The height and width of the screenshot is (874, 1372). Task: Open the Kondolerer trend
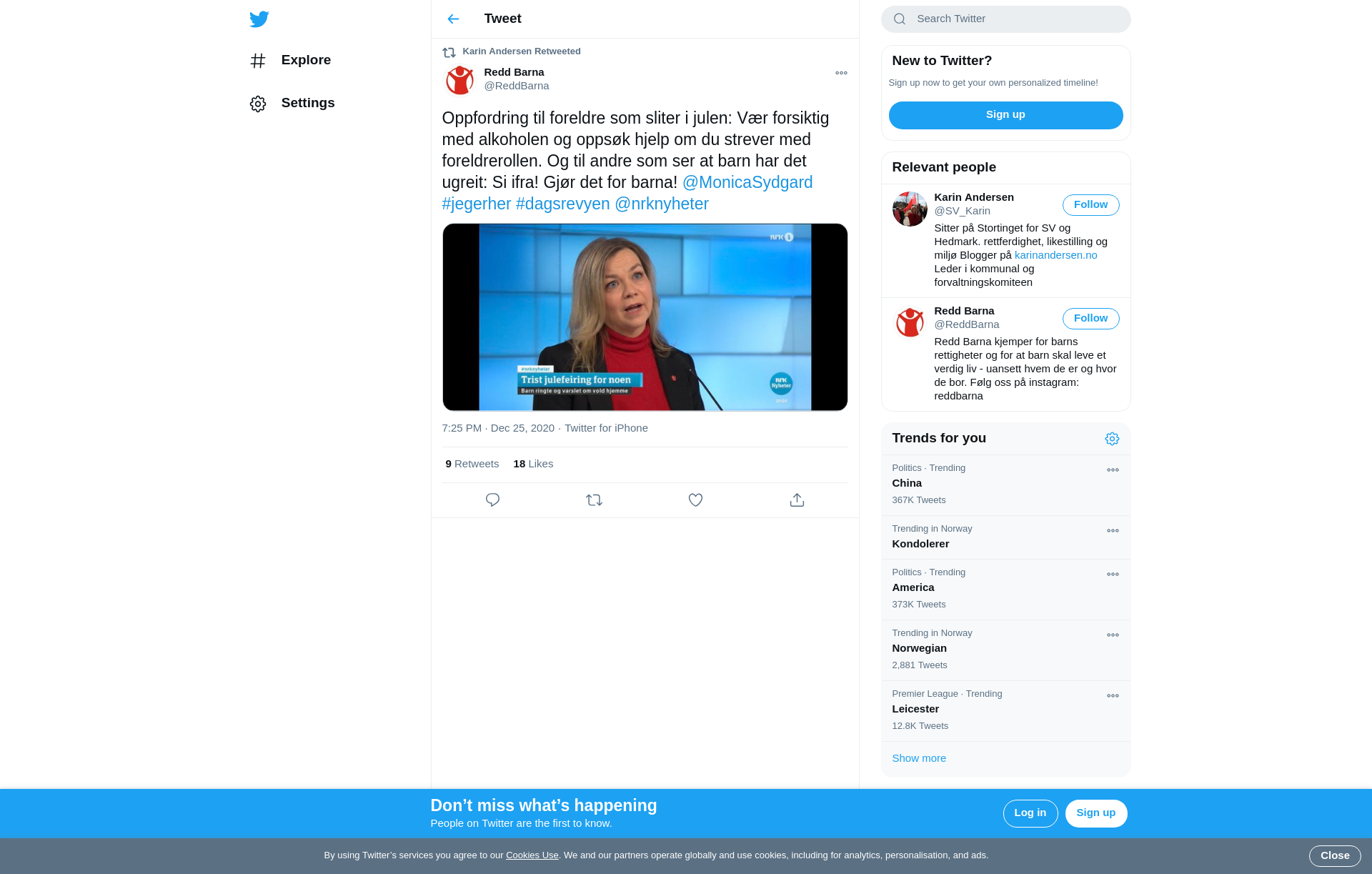click(1005, 537)
